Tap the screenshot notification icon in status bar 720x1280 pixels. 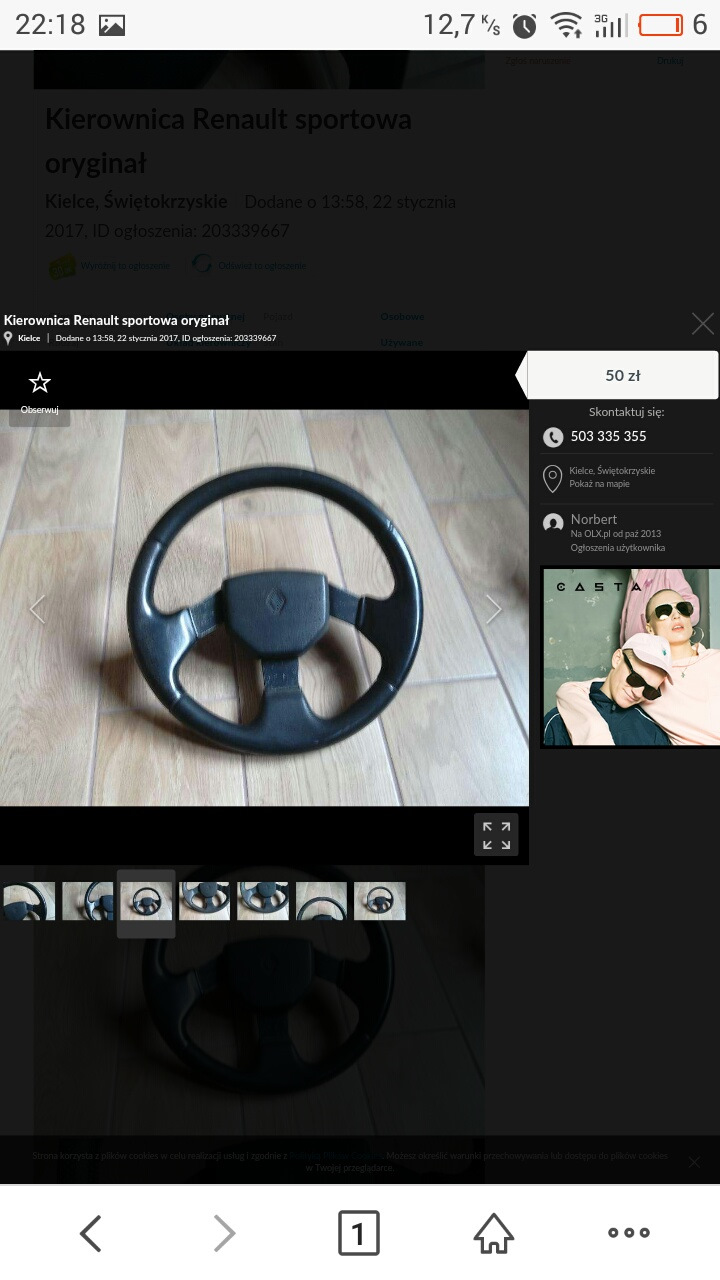point(112,26)
